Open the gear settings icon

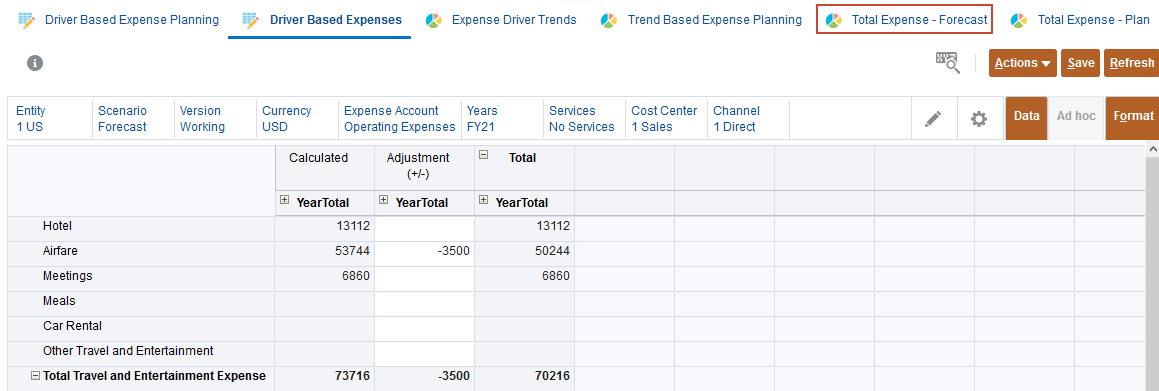click(979, 118)
